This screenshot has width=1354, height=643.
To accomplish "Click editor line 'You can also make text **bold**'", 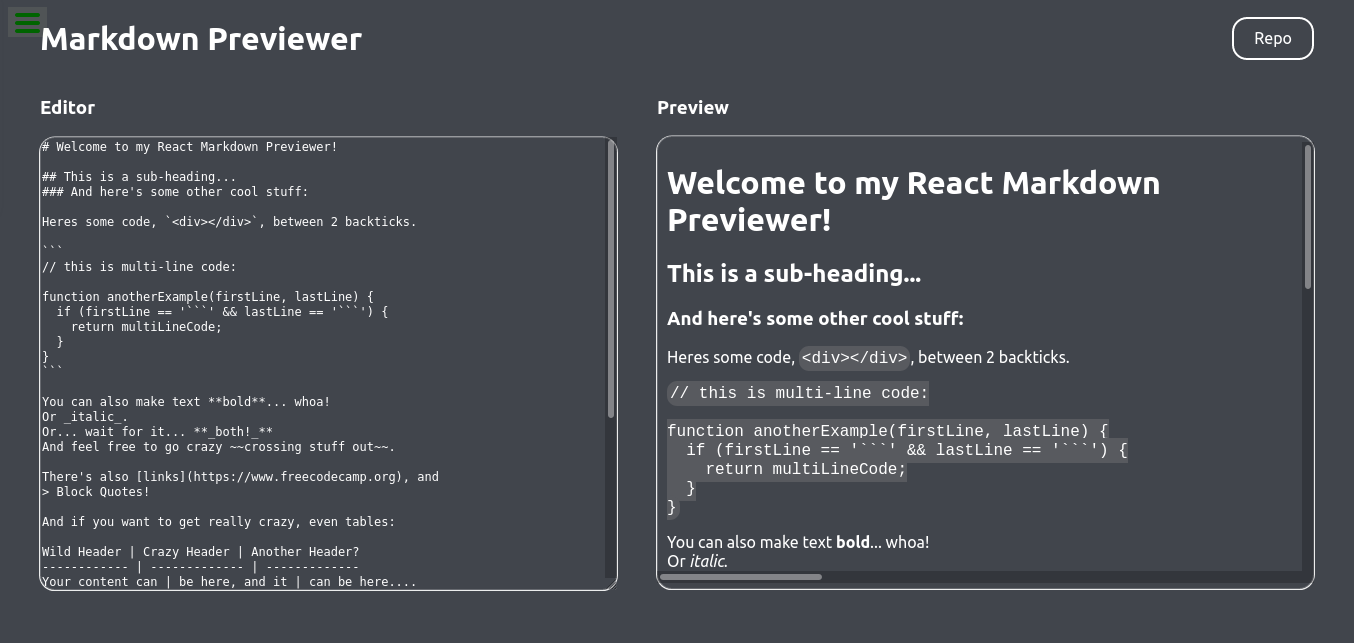I will point(186,402).
